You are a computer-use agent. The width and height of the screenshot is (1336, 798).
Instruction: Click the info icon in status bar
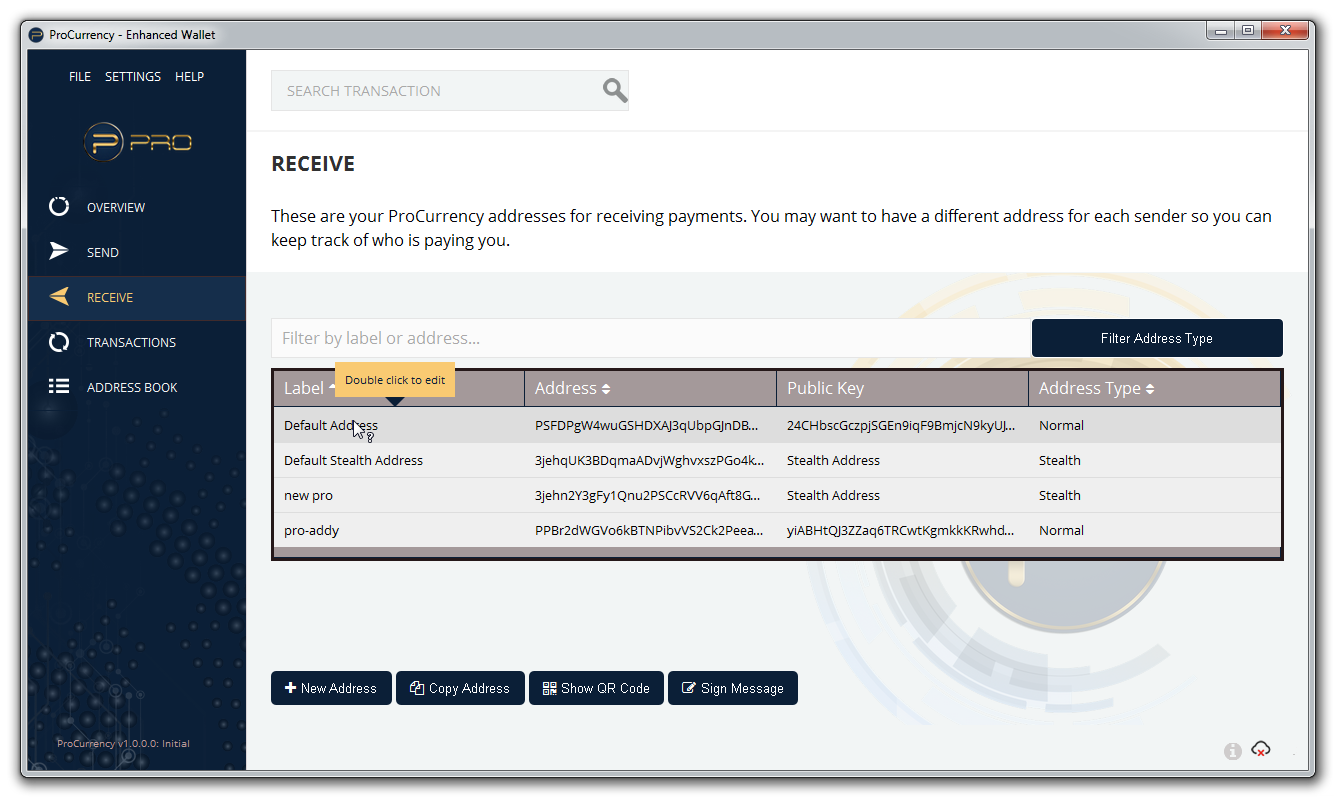click(1232, 750)
